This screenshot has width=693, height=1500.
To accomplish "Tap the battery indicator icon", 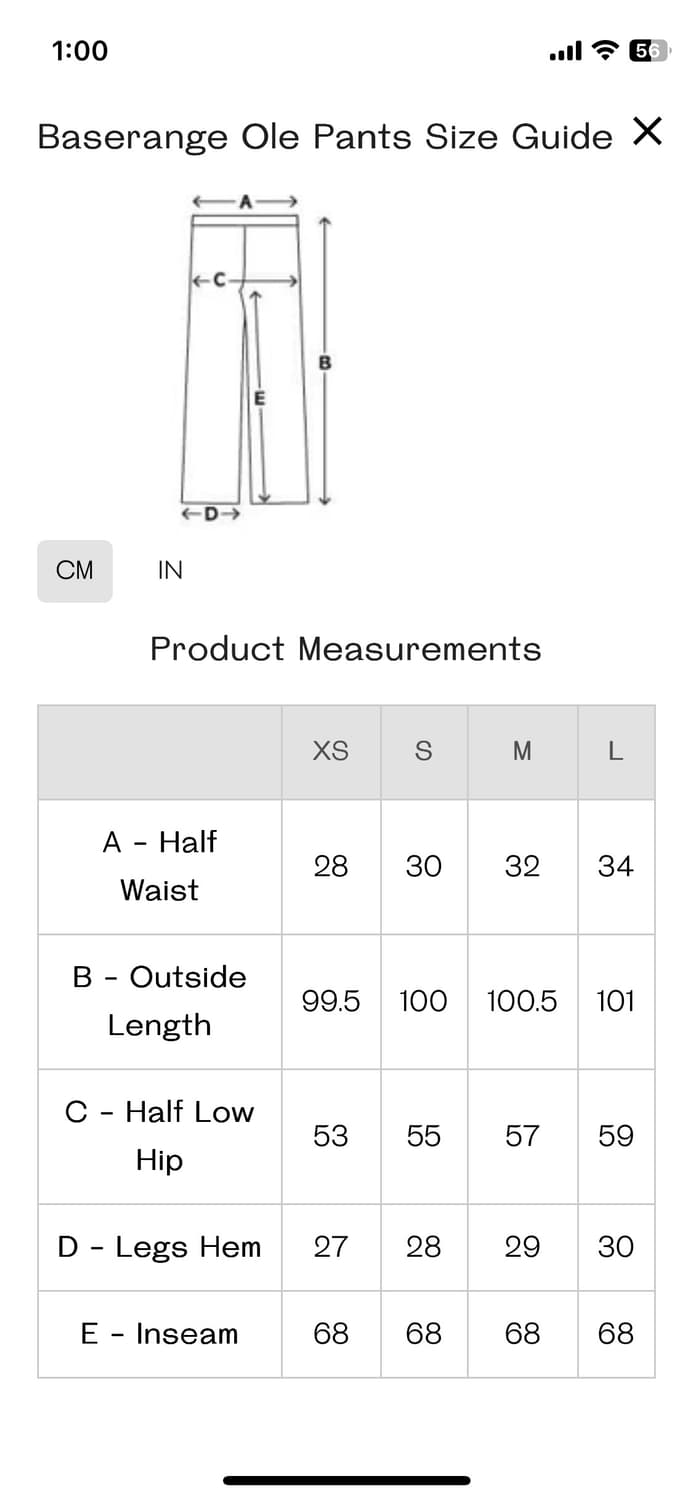I will click(x=648, y=50).
